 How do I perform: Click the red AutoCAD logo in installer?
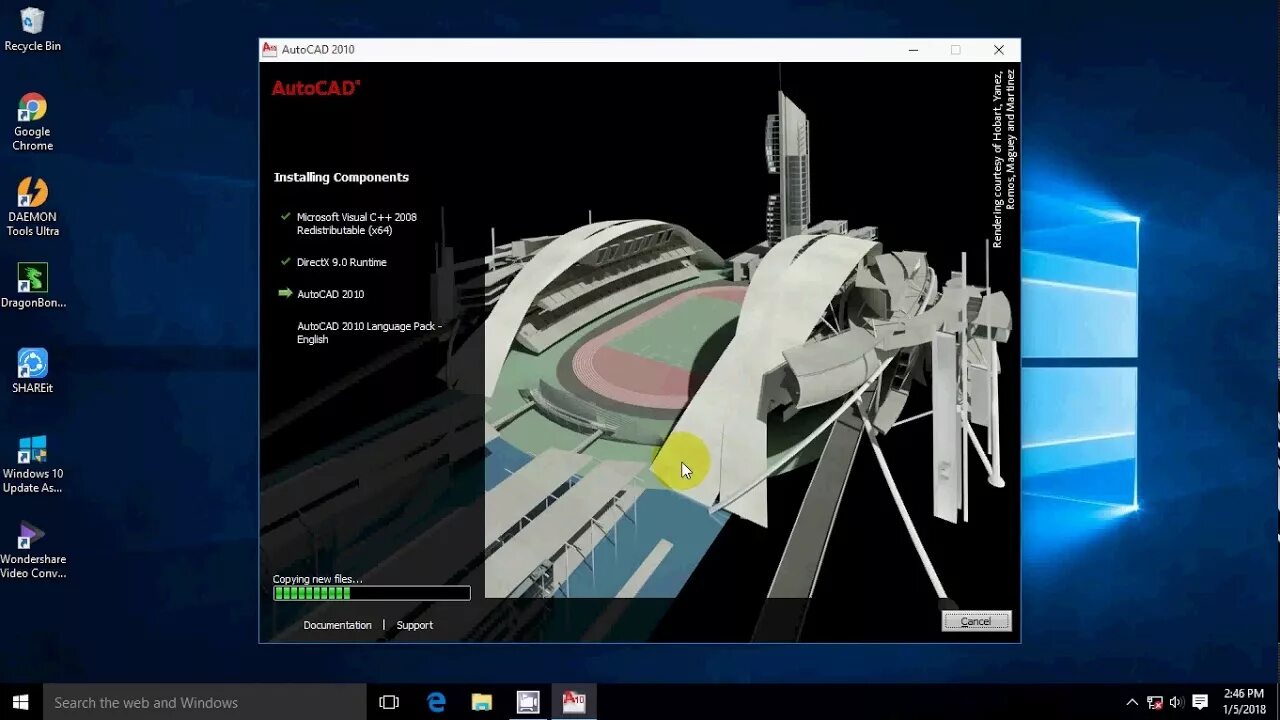point(315,88)
